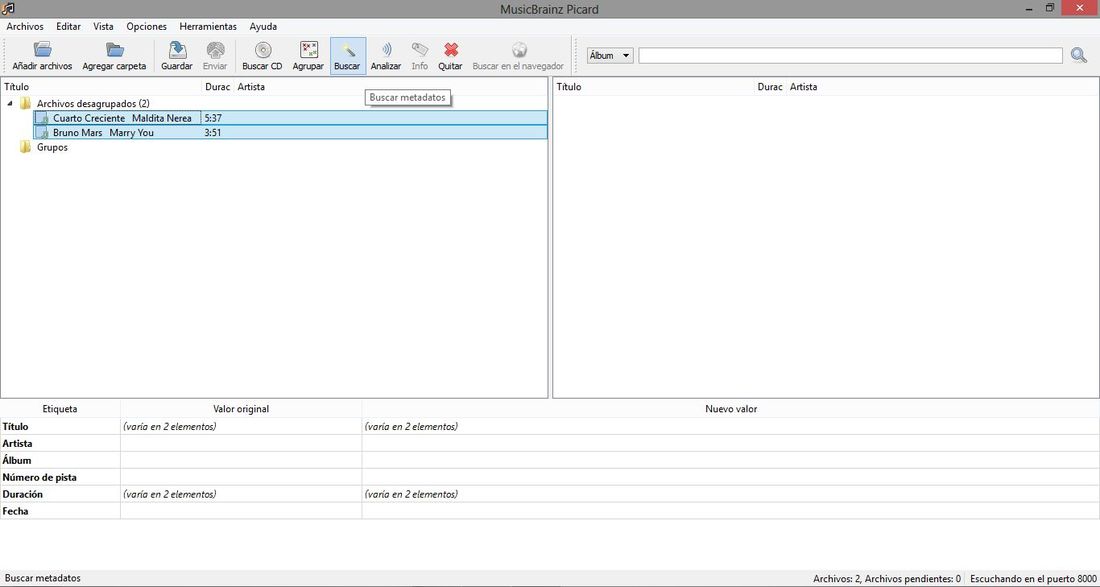Image resolution: width=1100 pixels, height=587 pixels.
Task: Click the Guardar save icon
Action: point(177,50)
